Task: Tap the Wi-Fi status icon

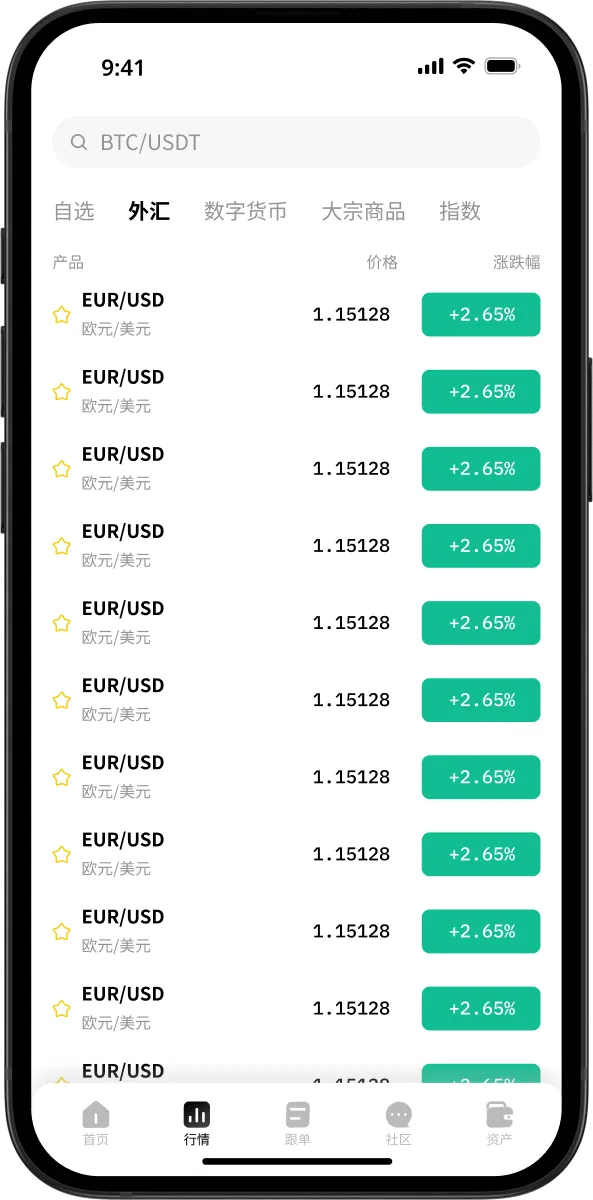Action: pyautogui.click(x=463, y=66)
